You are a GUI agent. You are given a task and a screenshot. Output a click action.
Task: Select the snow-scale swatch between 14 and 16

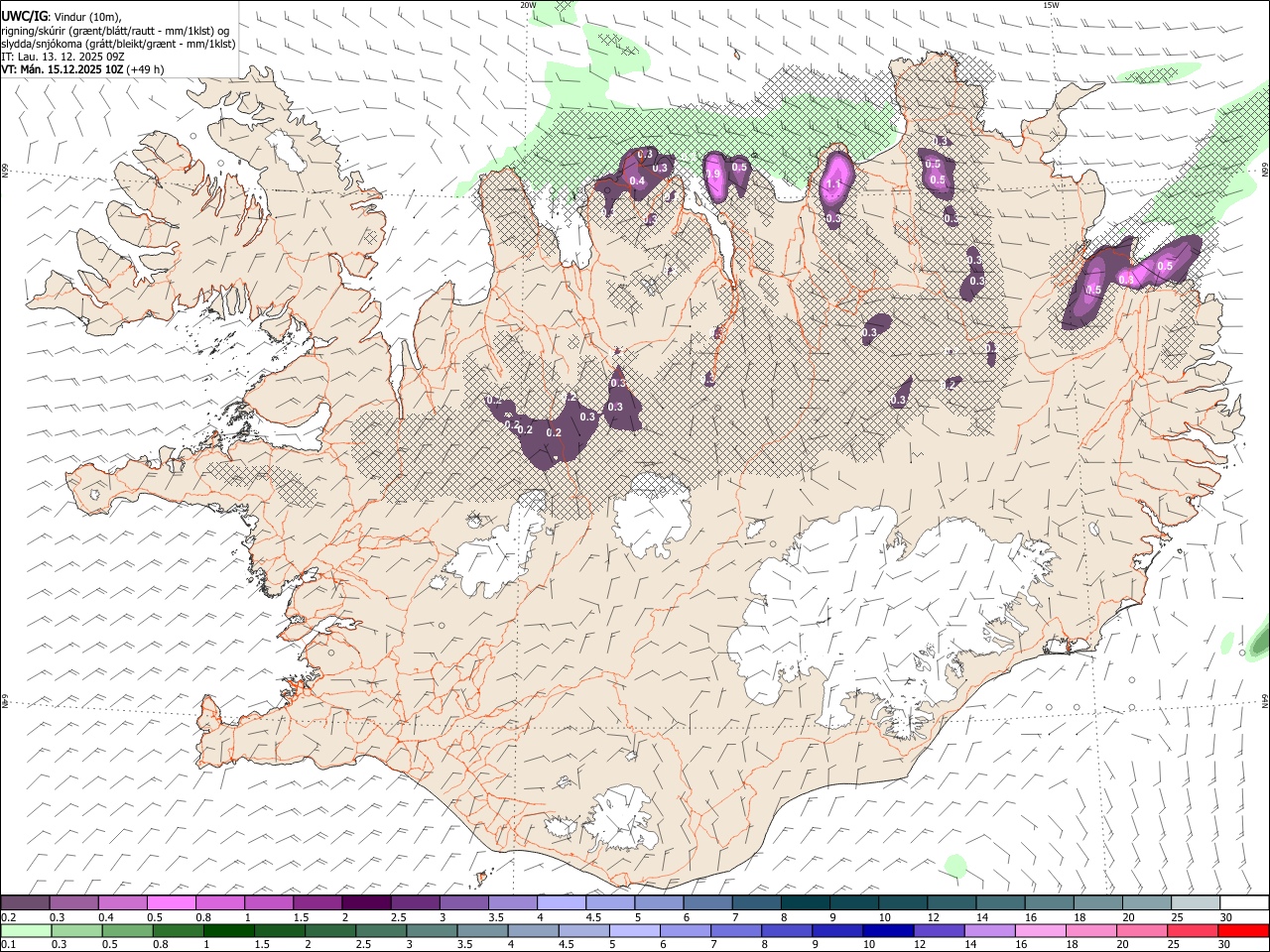[x=1000, y=902]
